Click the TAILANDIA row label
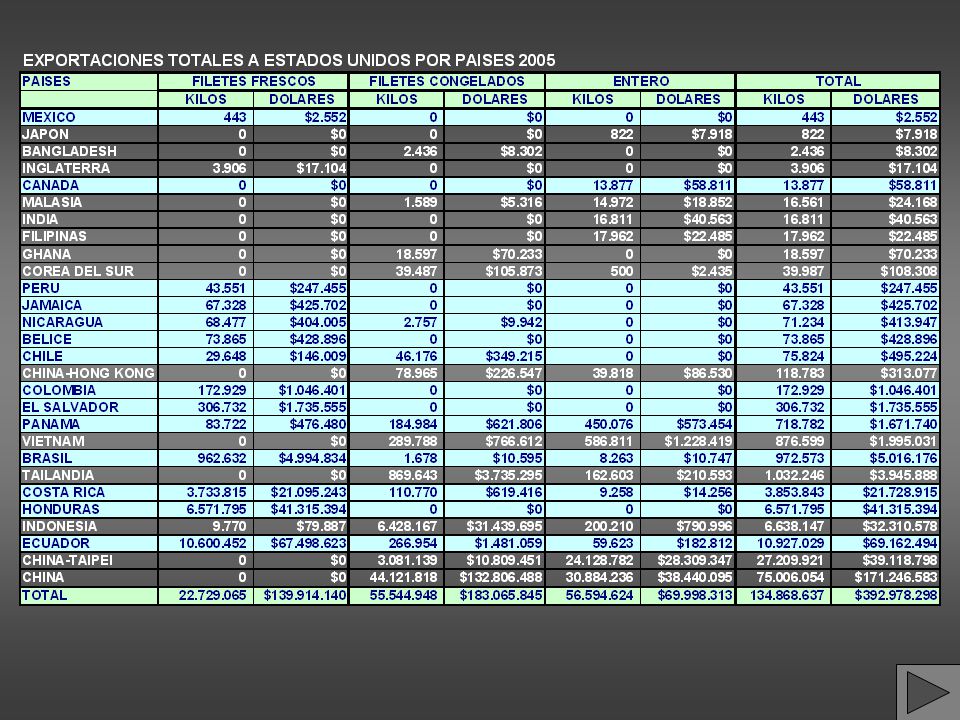The width and height of the screenshot is (960, 720). 58,475
